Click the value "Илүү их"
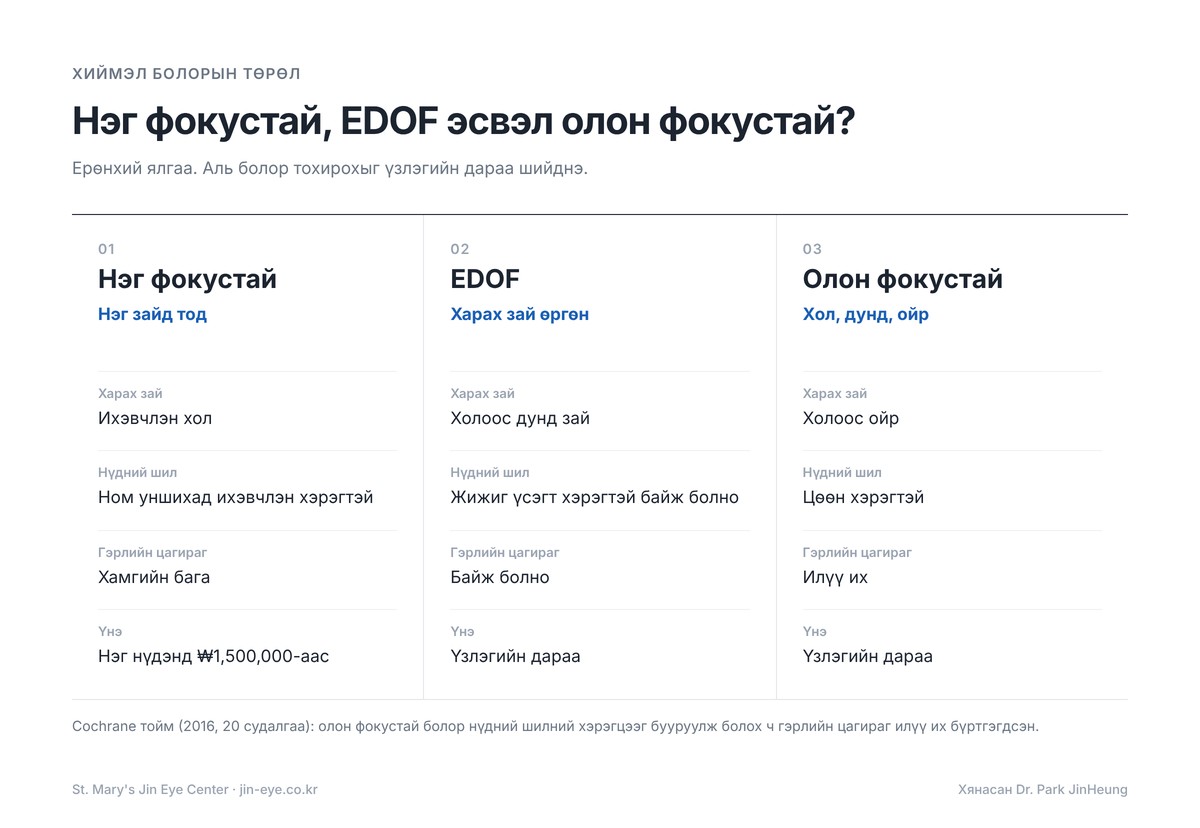Image resolution: width=1200 pixels, height=828 pixels. coord(835,577)
